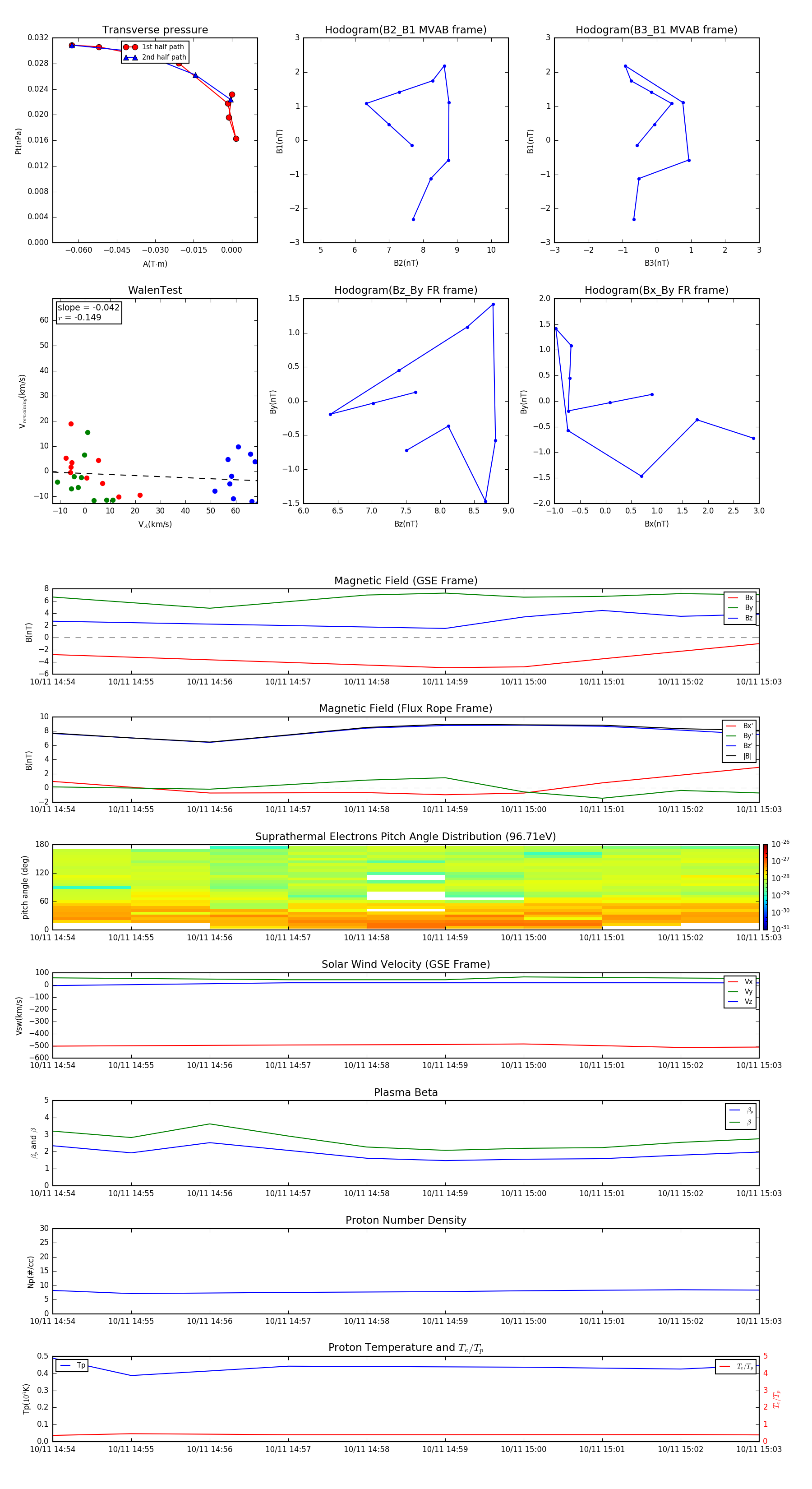This screenshot has height=1489, width=812.
Task: Click the "Hodogram(Bz_By FR frame)" title
Action: 406,290
